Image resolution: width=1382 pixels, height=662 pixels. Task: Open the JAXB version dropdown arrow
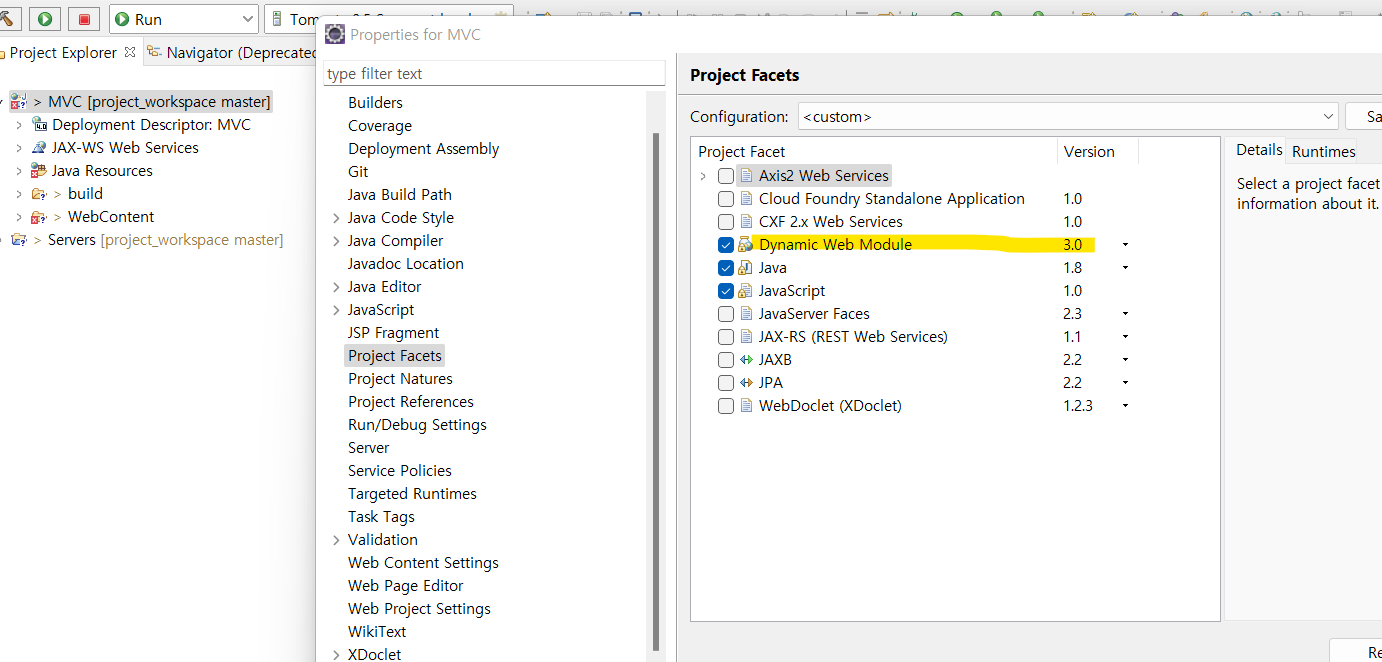pos(1125,360)
